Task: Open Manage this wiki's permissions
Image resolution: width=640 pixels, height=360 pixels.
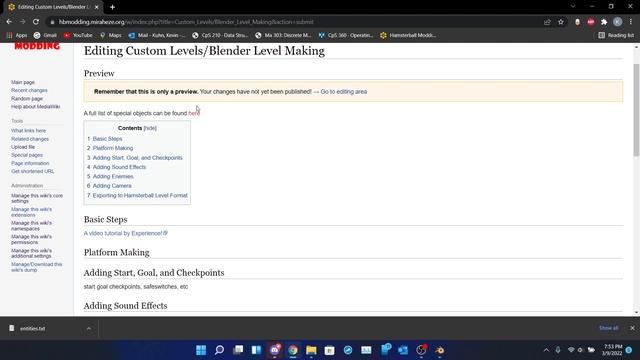Action: [x=31, y=240]
